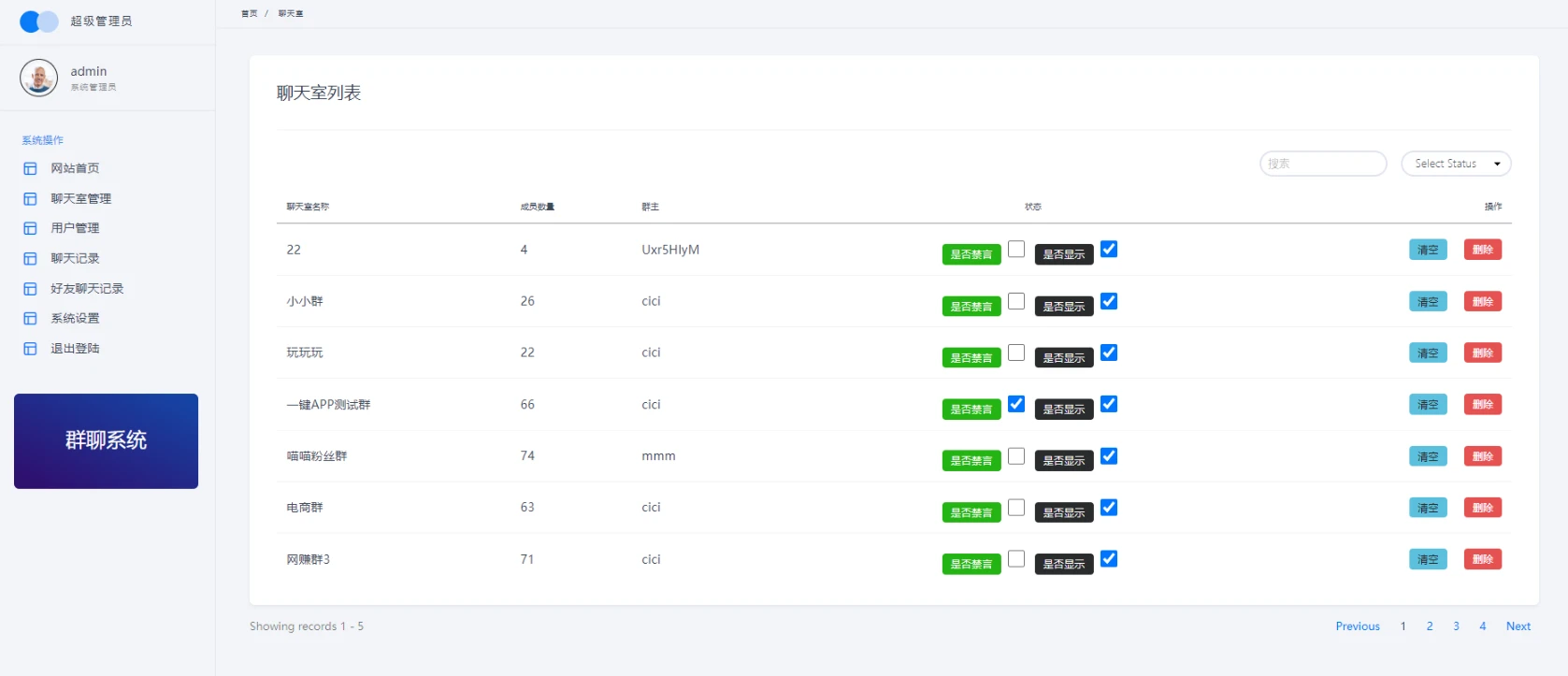This screenshot has height=676, width=1568.
Task: Open the Select Status dropdown
Action: (1456, 164)
